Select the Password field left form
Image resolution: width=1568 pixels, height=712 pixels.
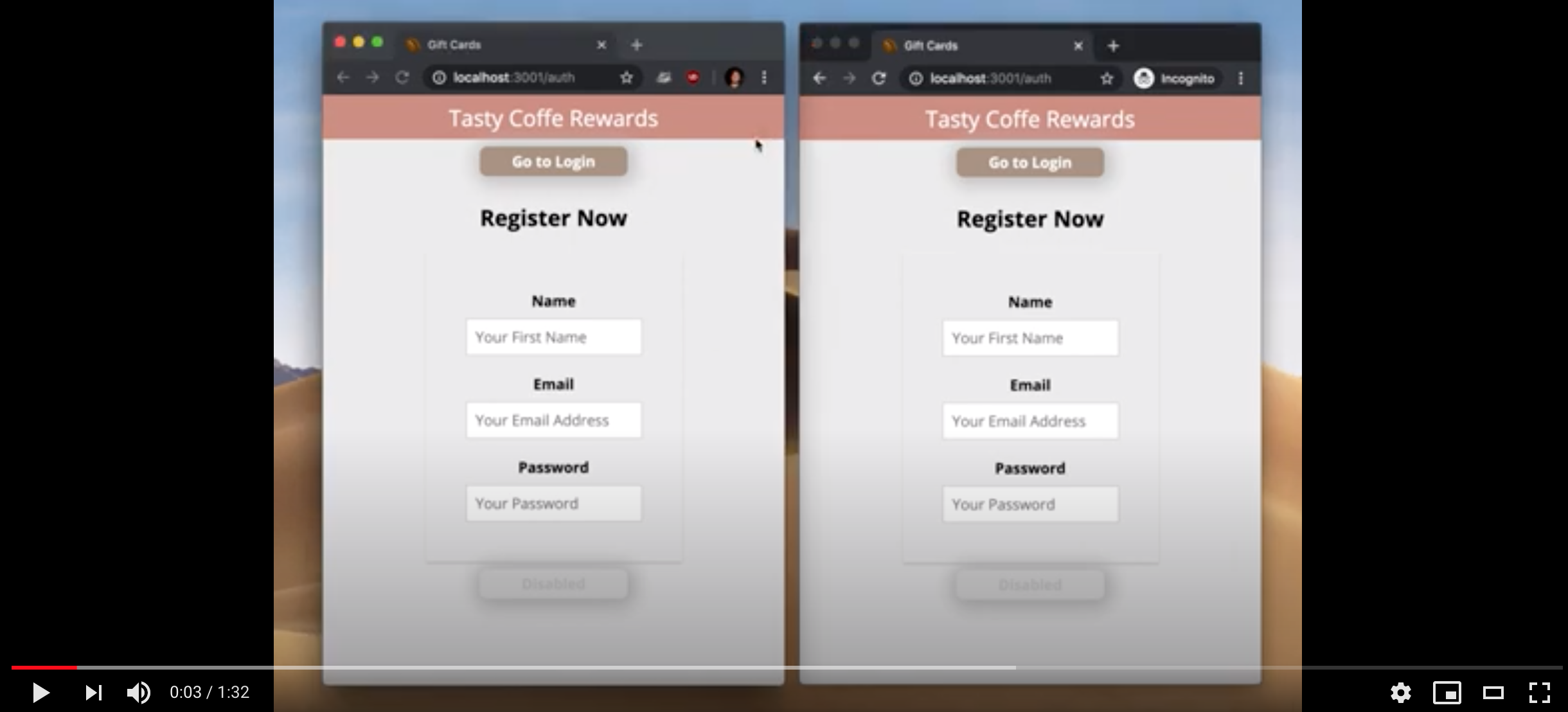click(x=553, y=503)
